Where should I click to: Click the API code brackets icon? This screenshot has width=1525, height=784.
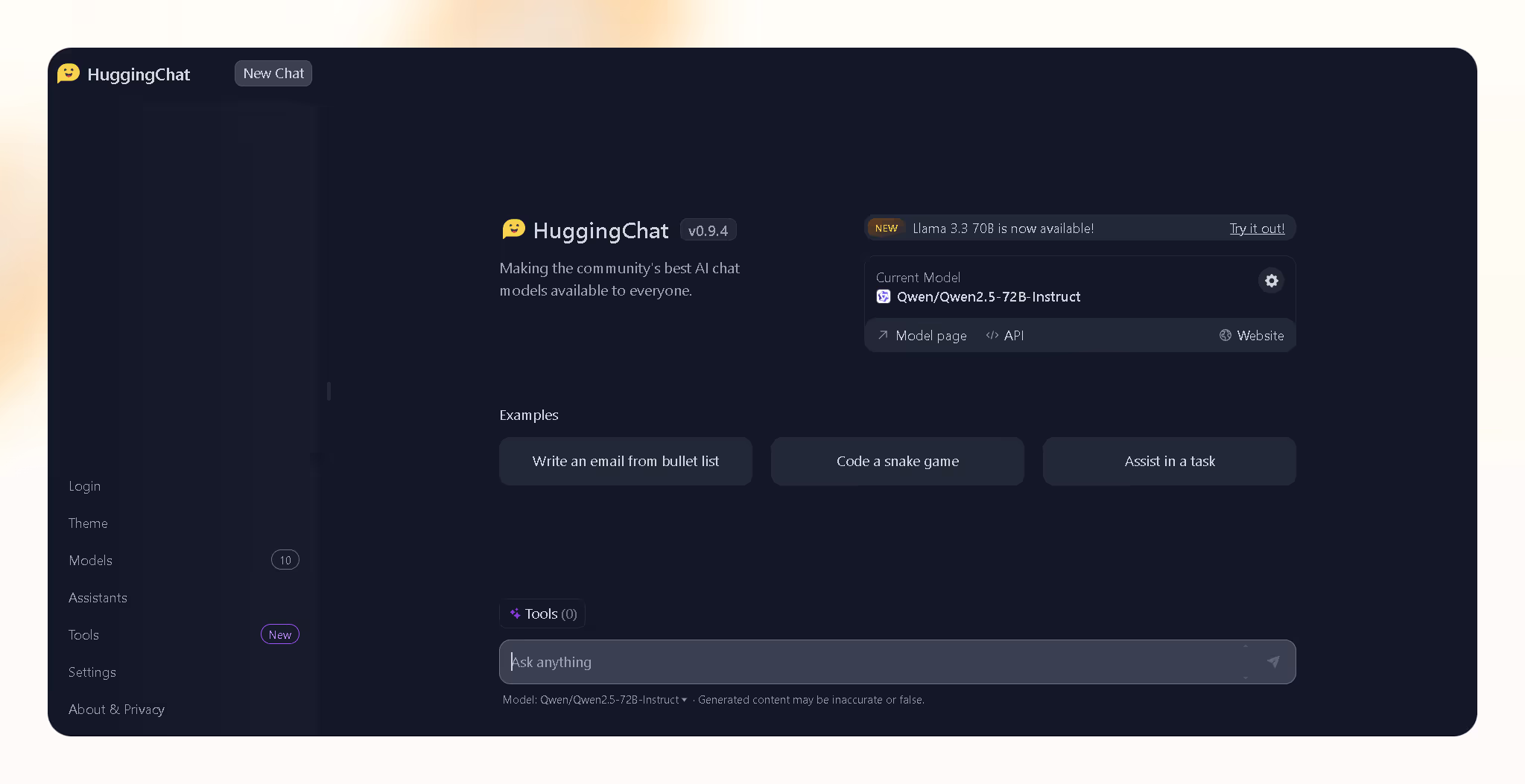pyautogui.click(x=992, y=335)
